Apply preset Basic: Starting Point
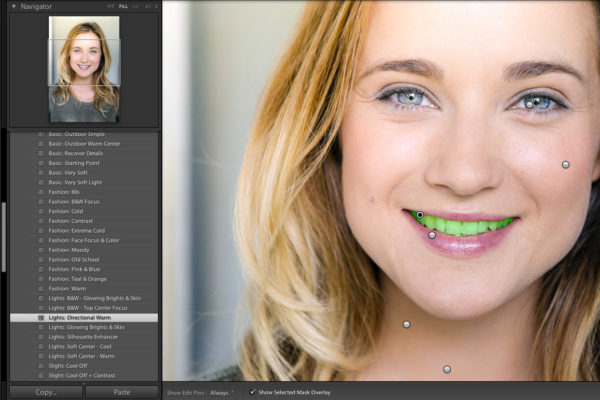This screenshot has width=600, height=400. point(84,163)
